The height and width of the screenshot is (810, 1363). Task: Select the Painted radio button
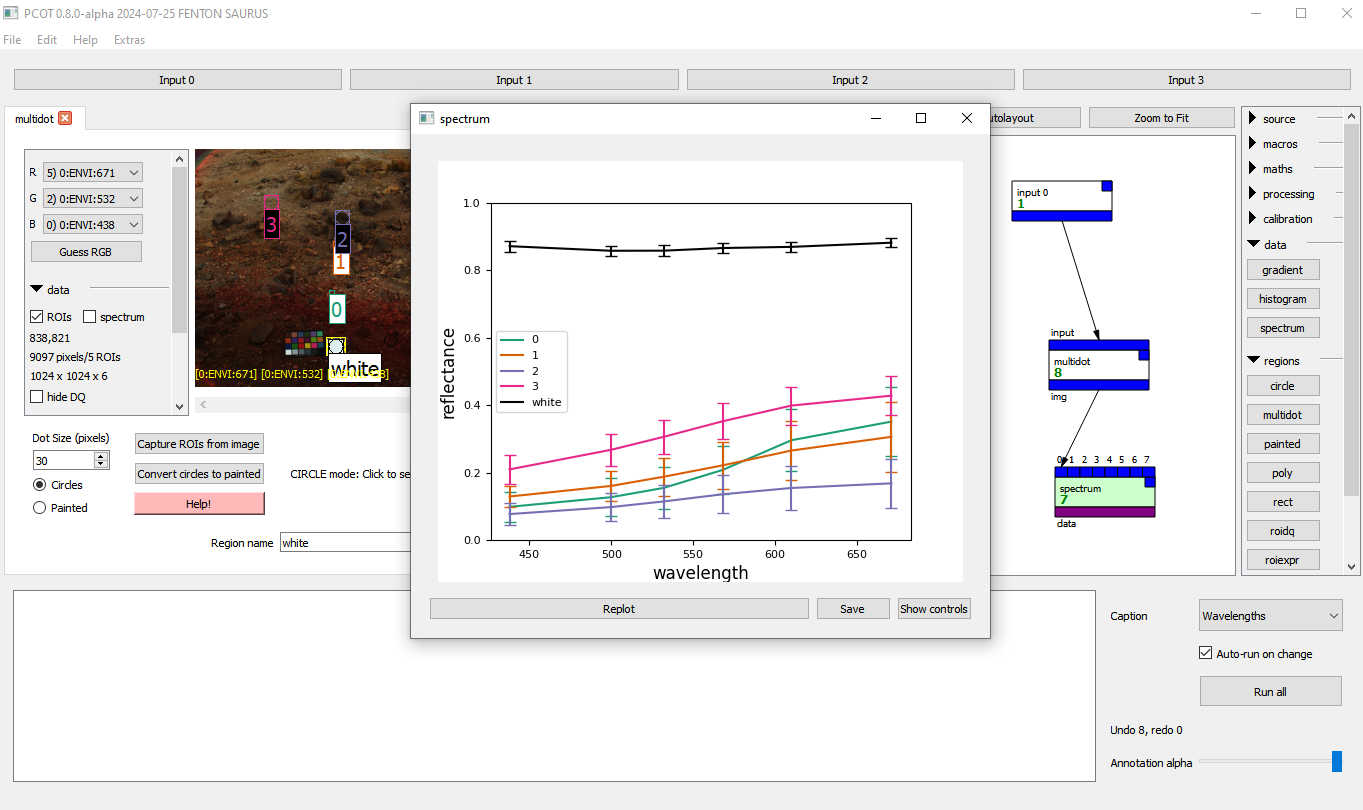40,508
